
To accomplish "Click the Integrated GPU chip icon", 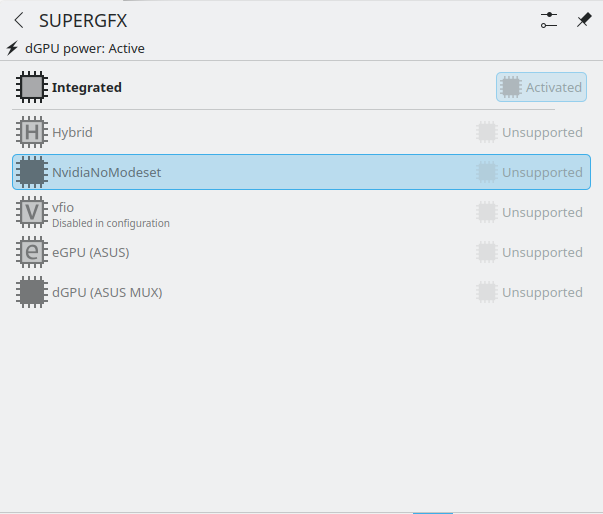I will [x=32, y=87].
